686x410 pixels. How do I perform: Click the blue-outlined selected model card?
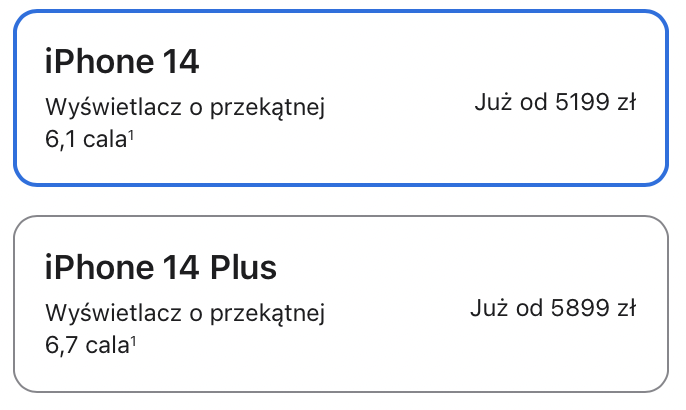click(341, 98)
